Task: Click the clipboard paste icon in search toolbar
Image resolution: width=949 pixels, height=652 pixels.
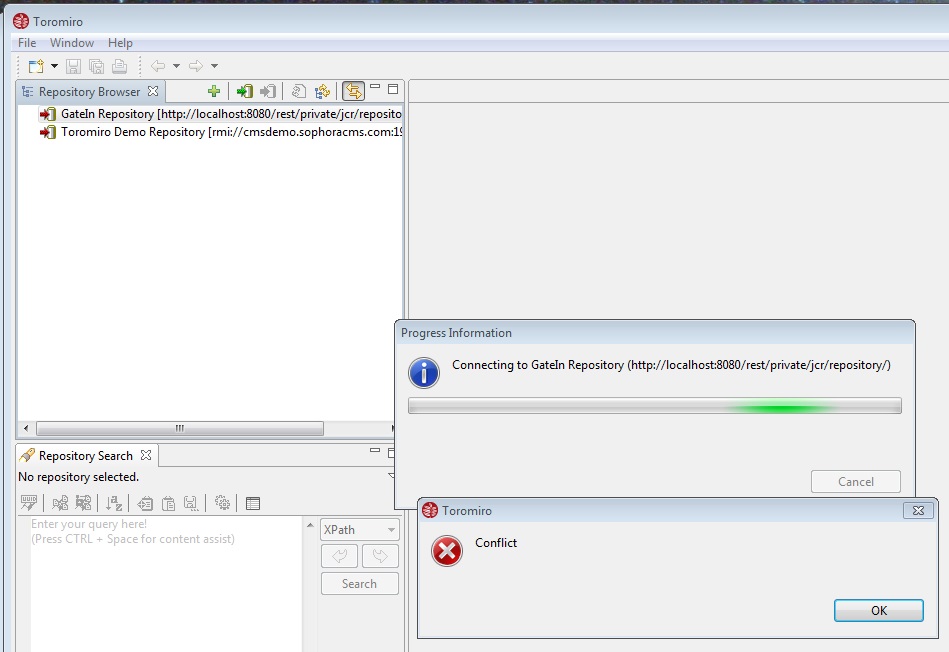Action: (x=168, y=503)
